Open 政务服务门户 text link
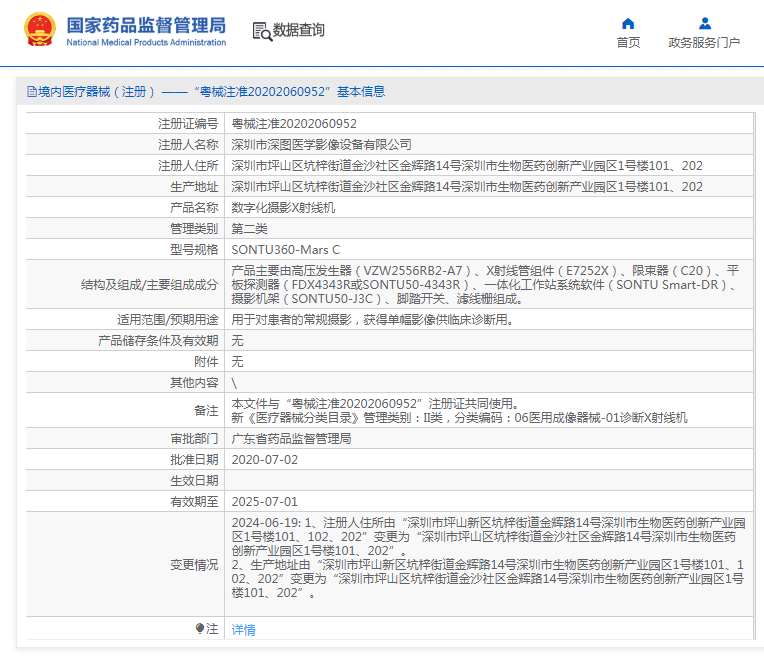The height and width of the screenshot is (656, 764). (704, 43)
